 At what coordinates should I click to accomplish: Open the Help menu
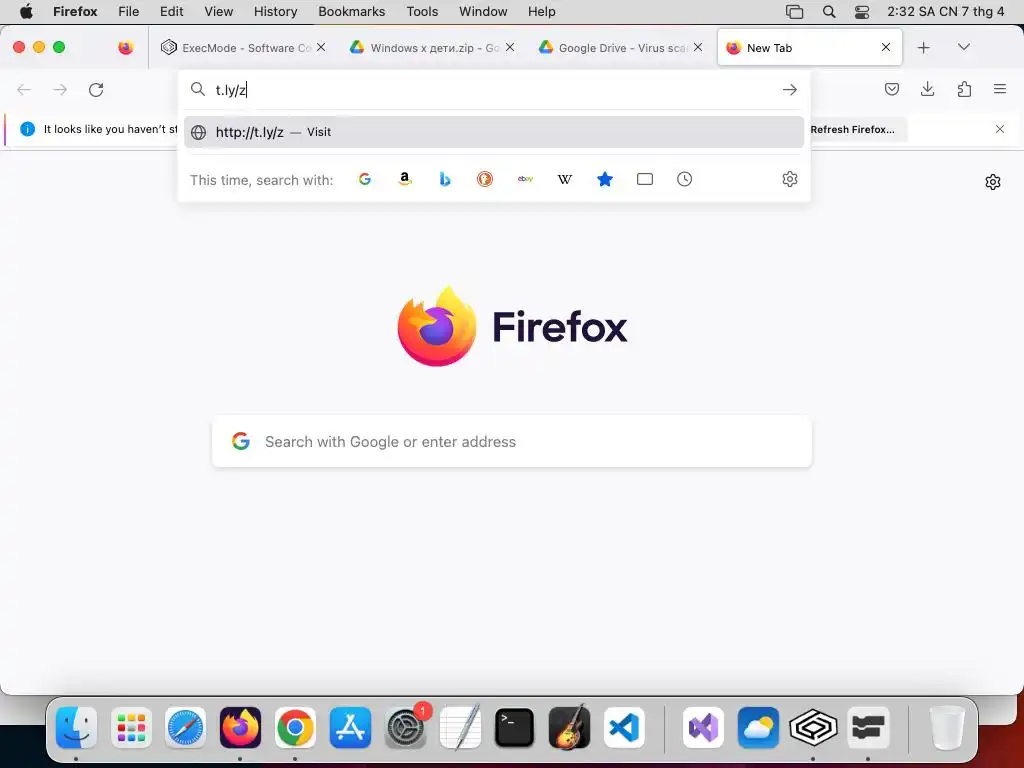[541, 12]
